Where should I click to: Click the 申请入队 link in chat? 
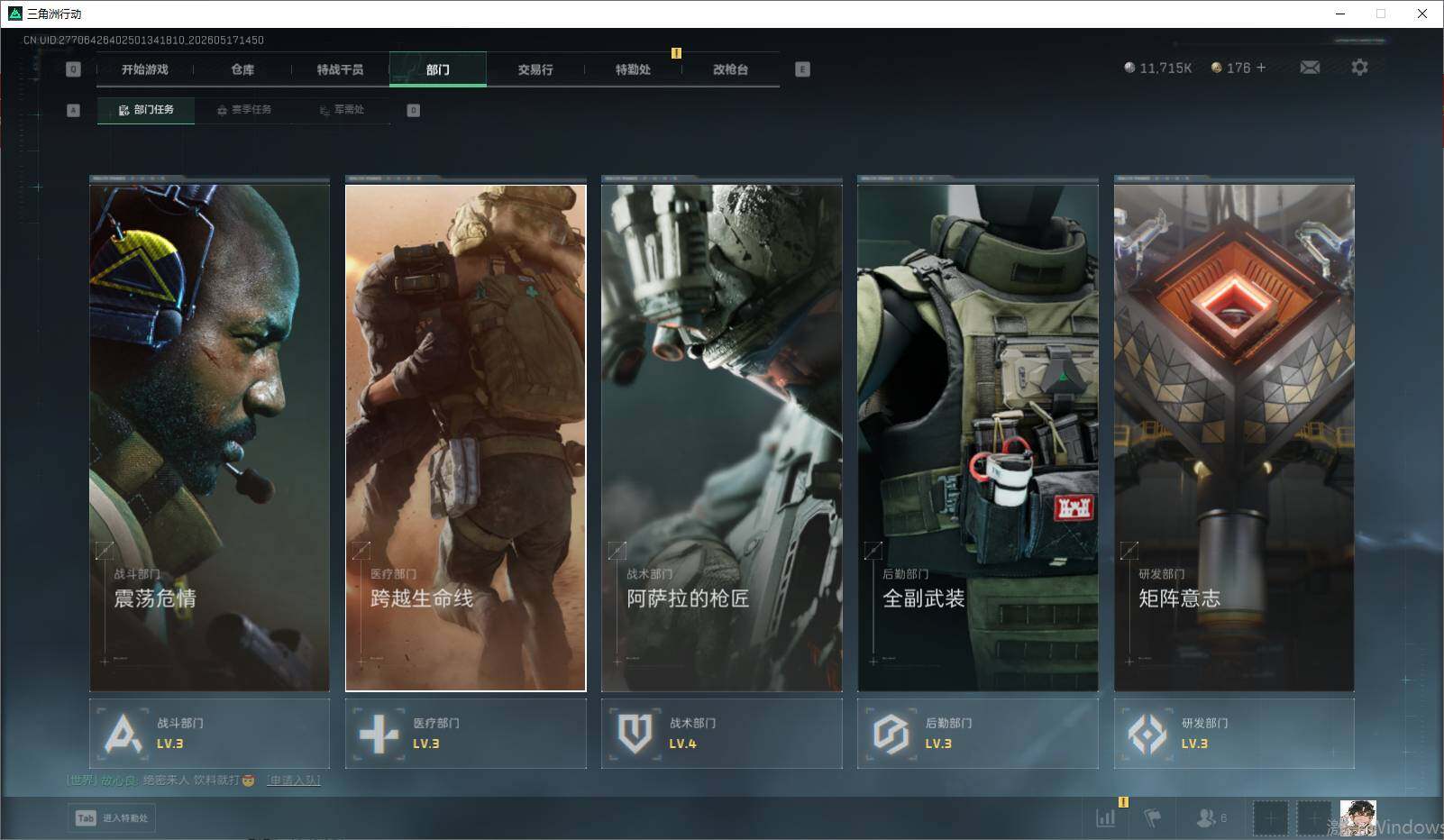(x=294, y=781)
